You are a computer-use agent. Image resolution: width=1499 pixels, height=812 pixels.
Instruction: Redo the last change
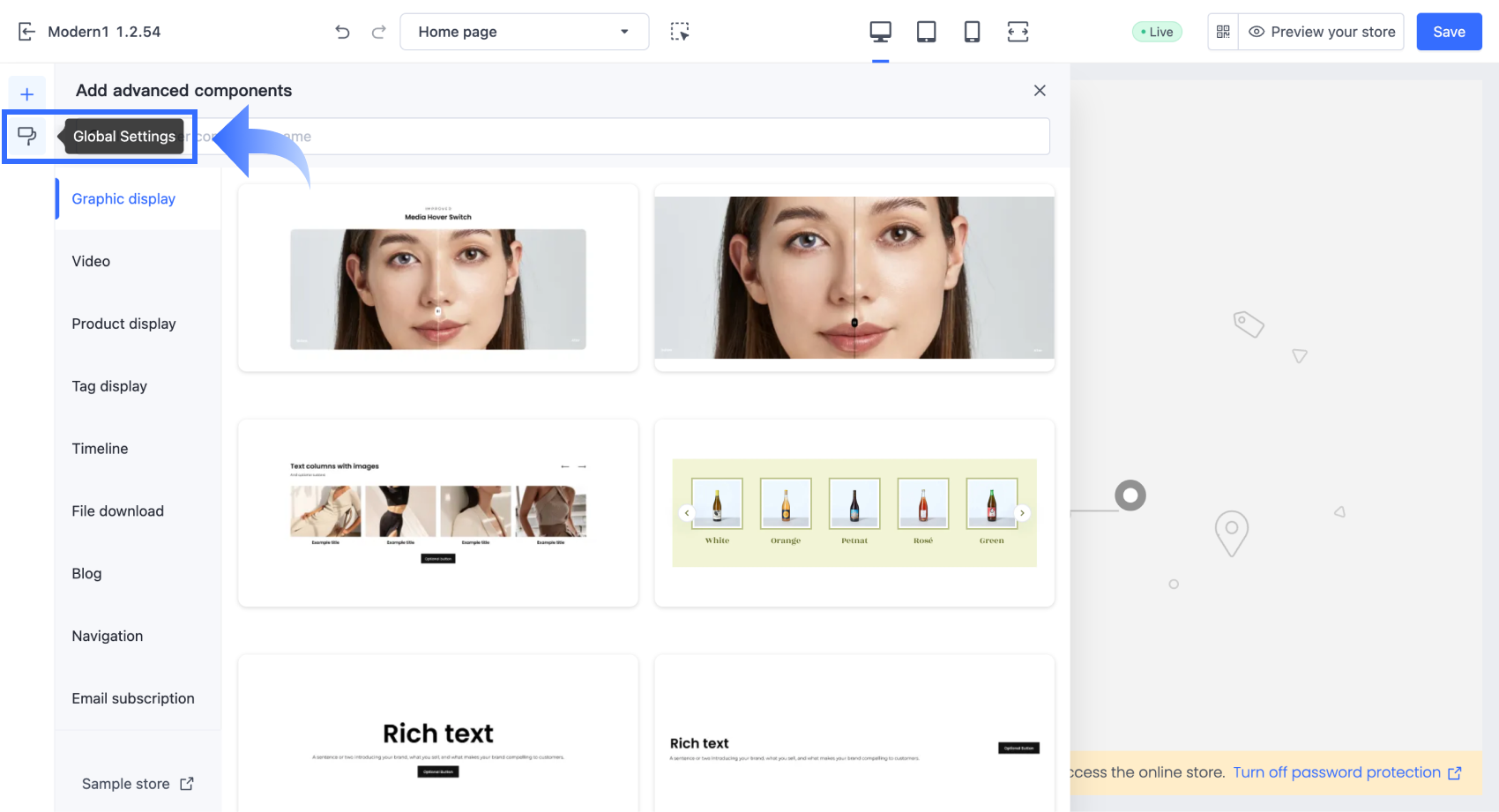378,32
